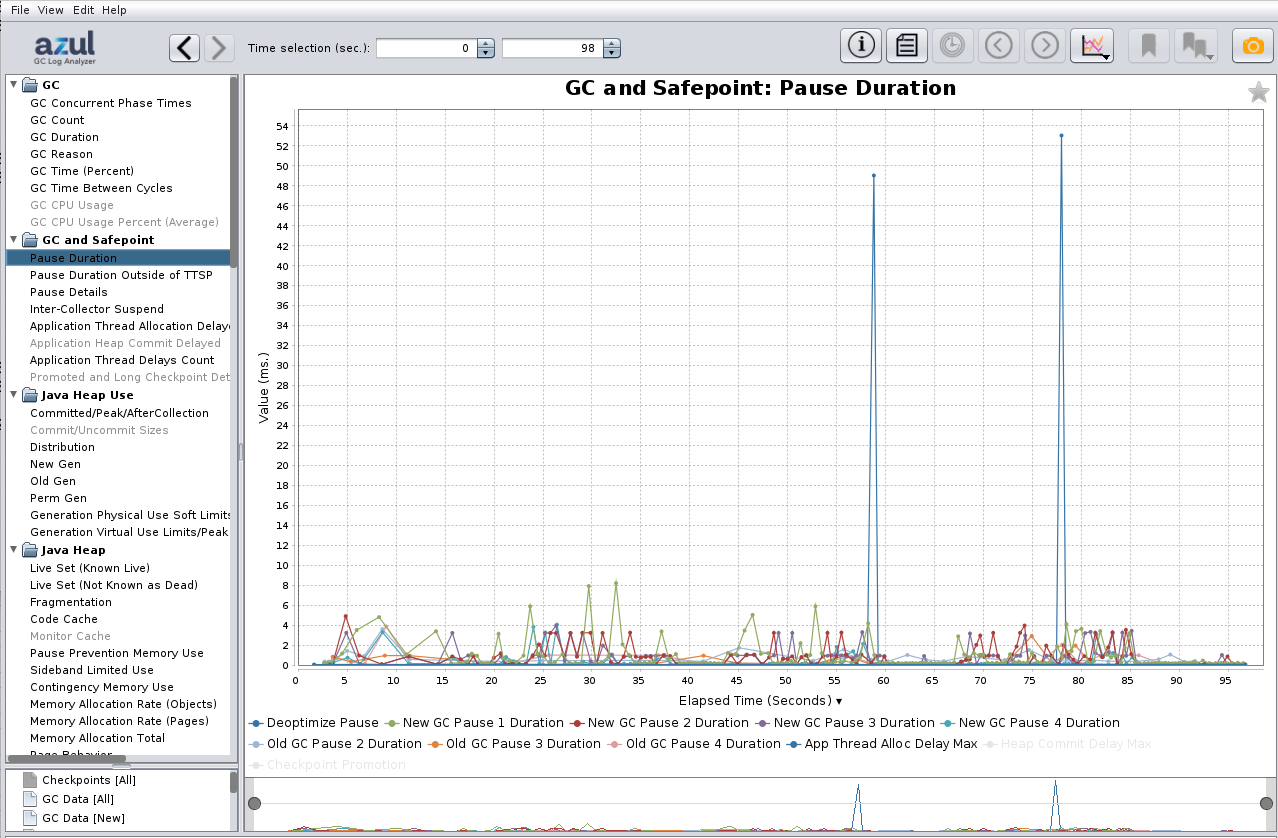Go back with the left chevron button

pos(184,48)
